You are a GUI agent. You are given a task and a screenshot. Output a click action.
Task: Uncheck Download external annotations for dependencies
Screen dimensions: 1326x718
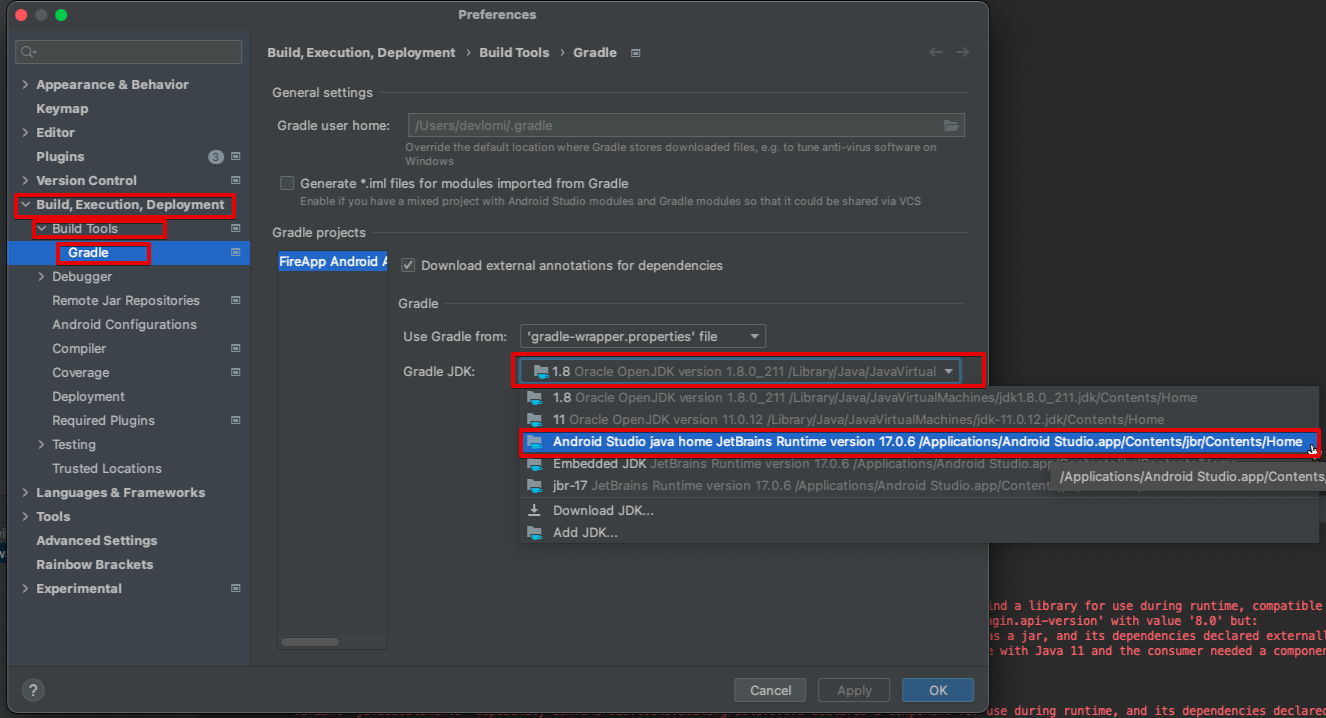point(408,265)
